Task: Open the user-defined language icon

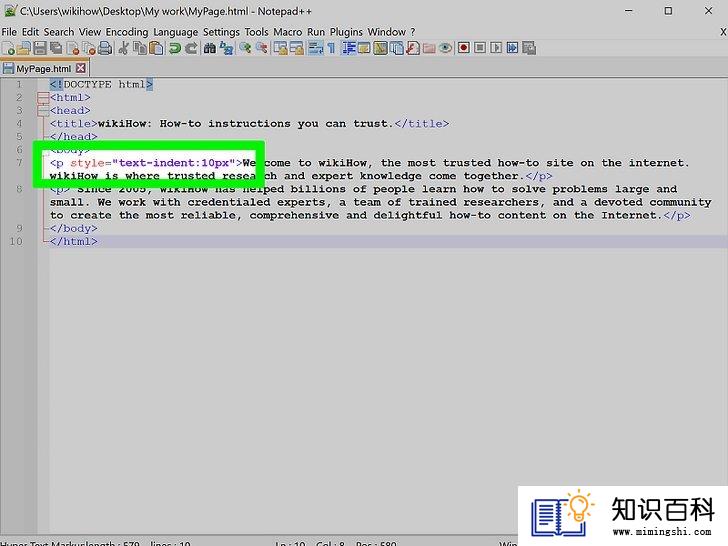Action: tap(364, 48)
